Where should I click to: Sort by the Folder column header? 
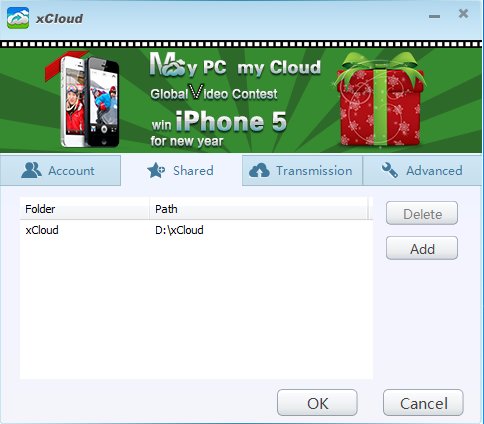tap(85, 209)
